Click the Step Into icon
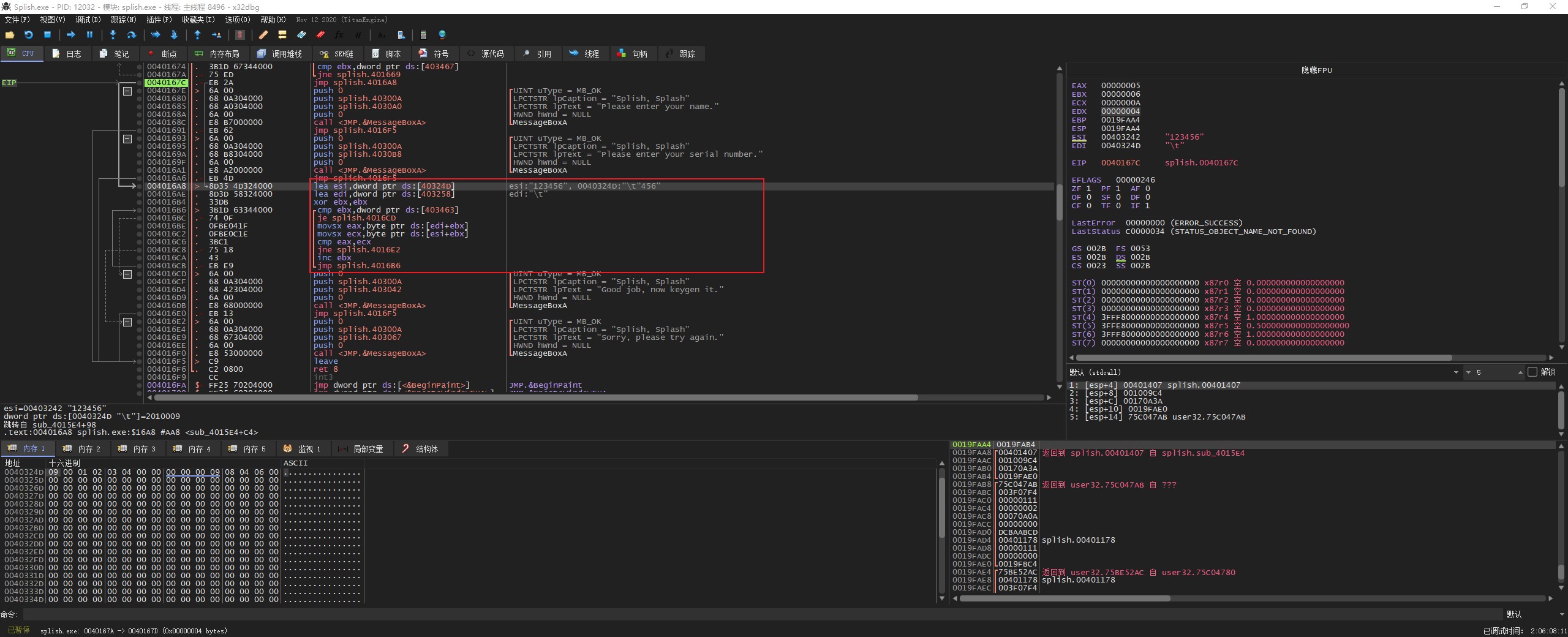1568x637 pixels. [113, 35]
